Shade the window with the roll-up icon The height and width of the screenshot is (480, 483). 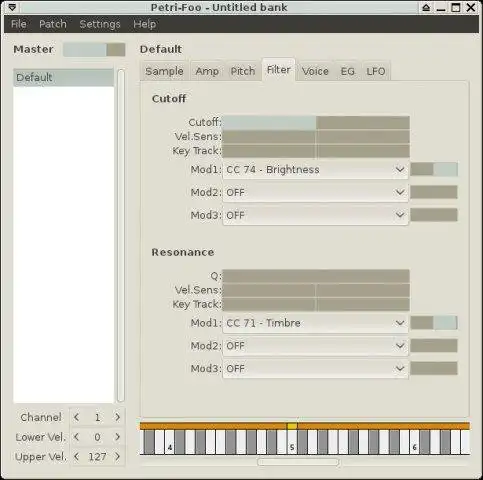pyautogui.click(x=426, y=7)
